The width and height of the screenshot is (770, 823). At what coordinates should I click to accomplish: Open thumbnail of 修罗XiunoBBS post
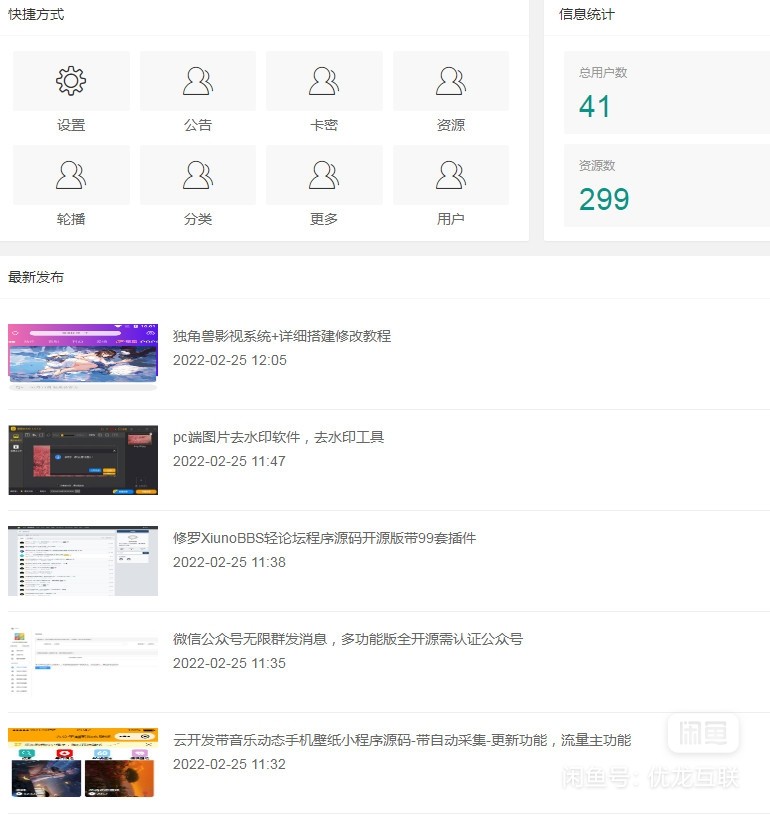tap(83, 561)
